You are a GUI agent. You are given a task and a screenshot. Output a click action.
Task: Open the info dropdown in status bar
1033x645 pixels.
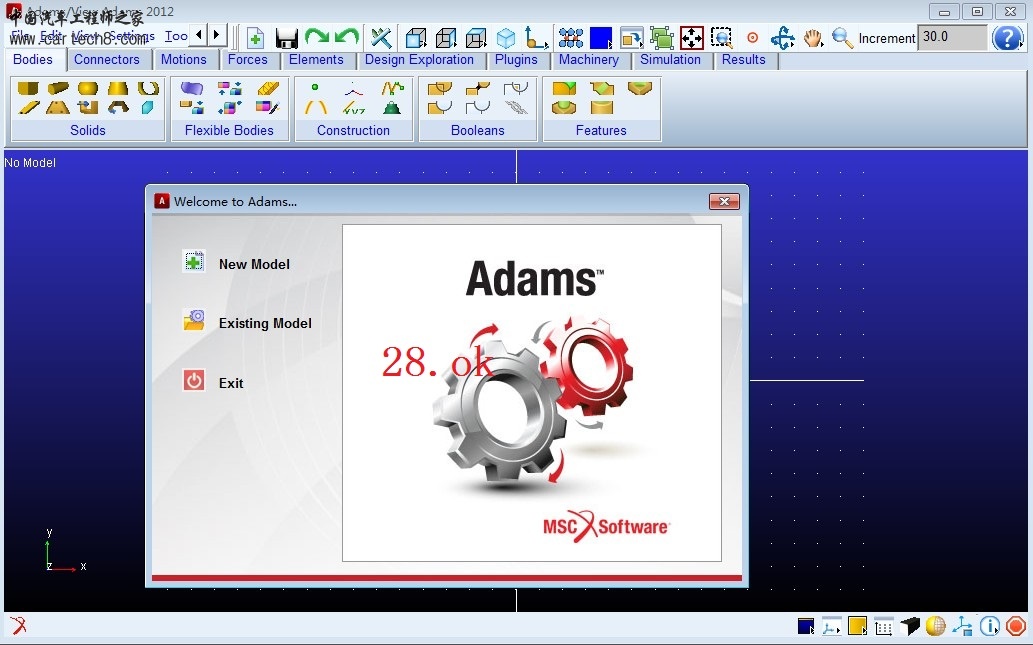990,625
